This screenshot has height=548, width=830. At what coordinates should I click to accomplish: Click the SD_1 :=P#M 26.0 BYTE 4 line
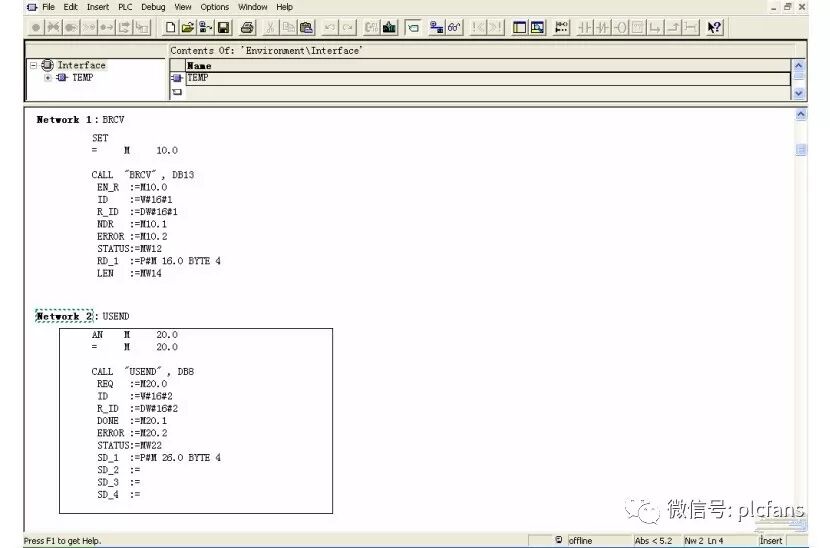159,457
